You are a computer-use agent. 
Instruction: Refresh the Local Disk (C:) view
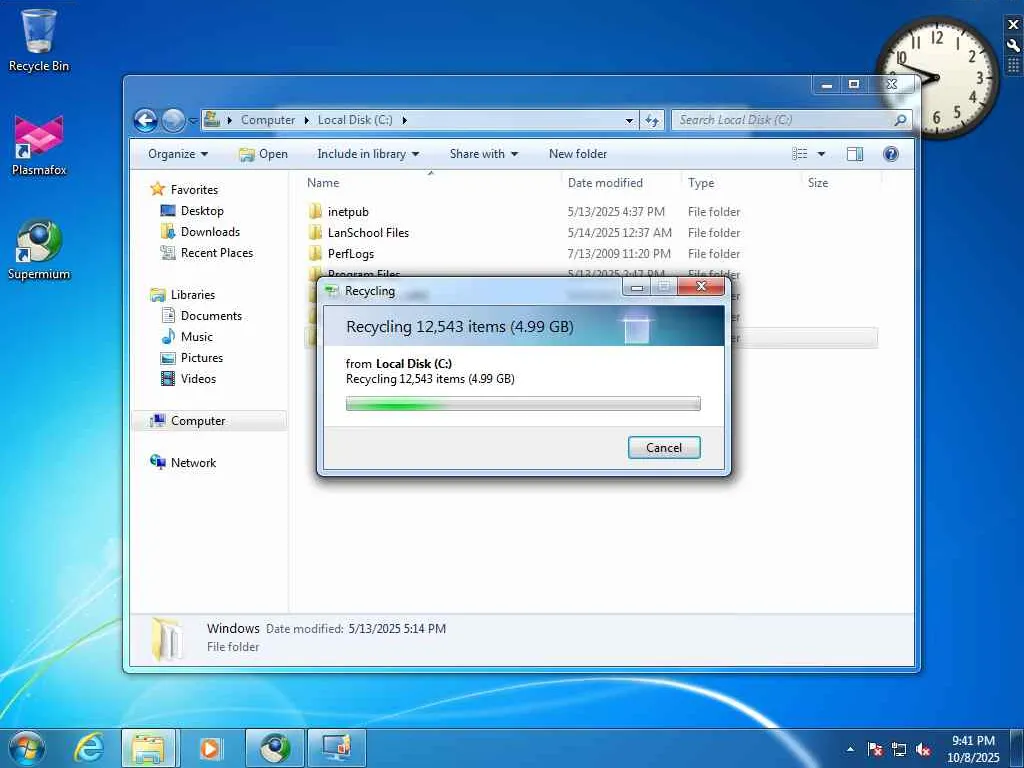point(652,120)
